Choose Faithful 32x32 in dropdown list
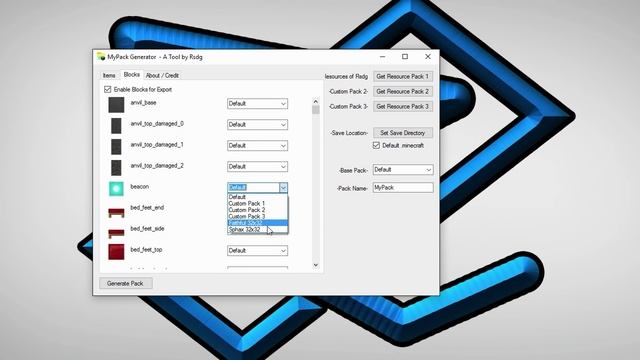The image size is (640, 360). [x=258, y=223]
